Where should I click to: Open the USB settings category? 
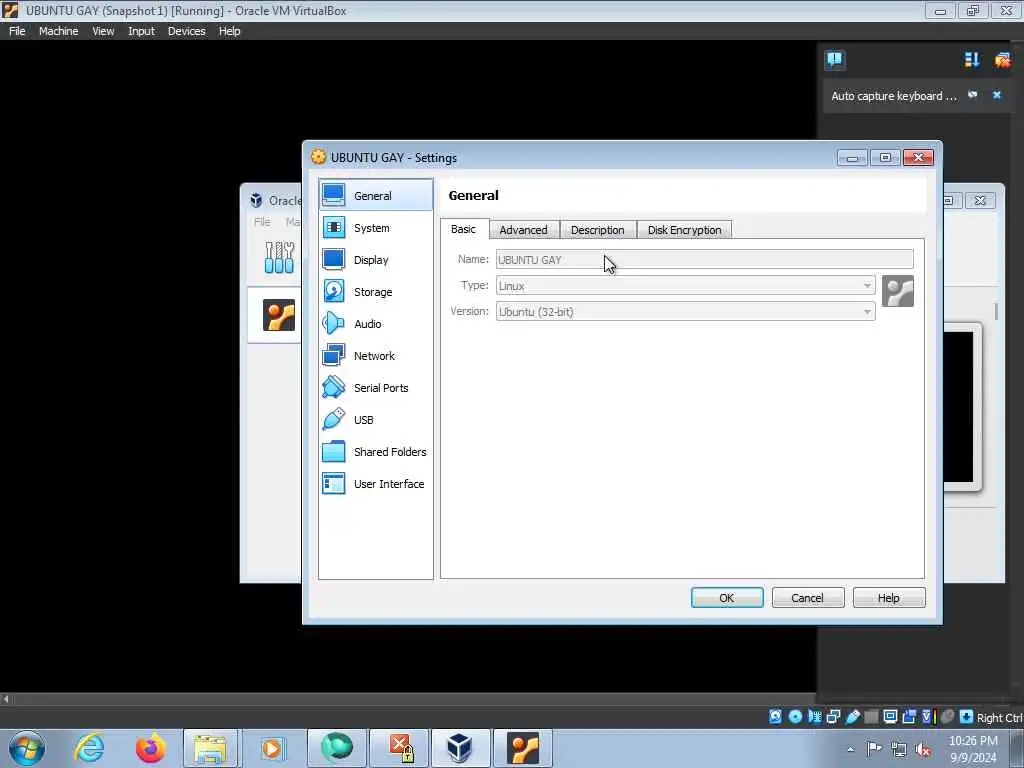pos(376,419)
